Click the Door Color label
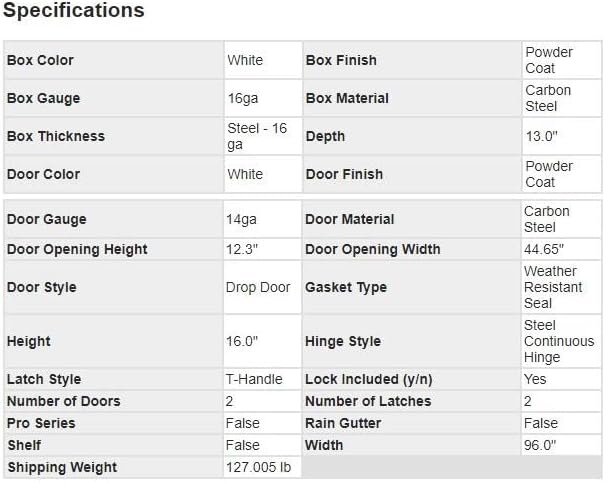The width and height of the screenshot is (605, 482). tap(43, 174)
